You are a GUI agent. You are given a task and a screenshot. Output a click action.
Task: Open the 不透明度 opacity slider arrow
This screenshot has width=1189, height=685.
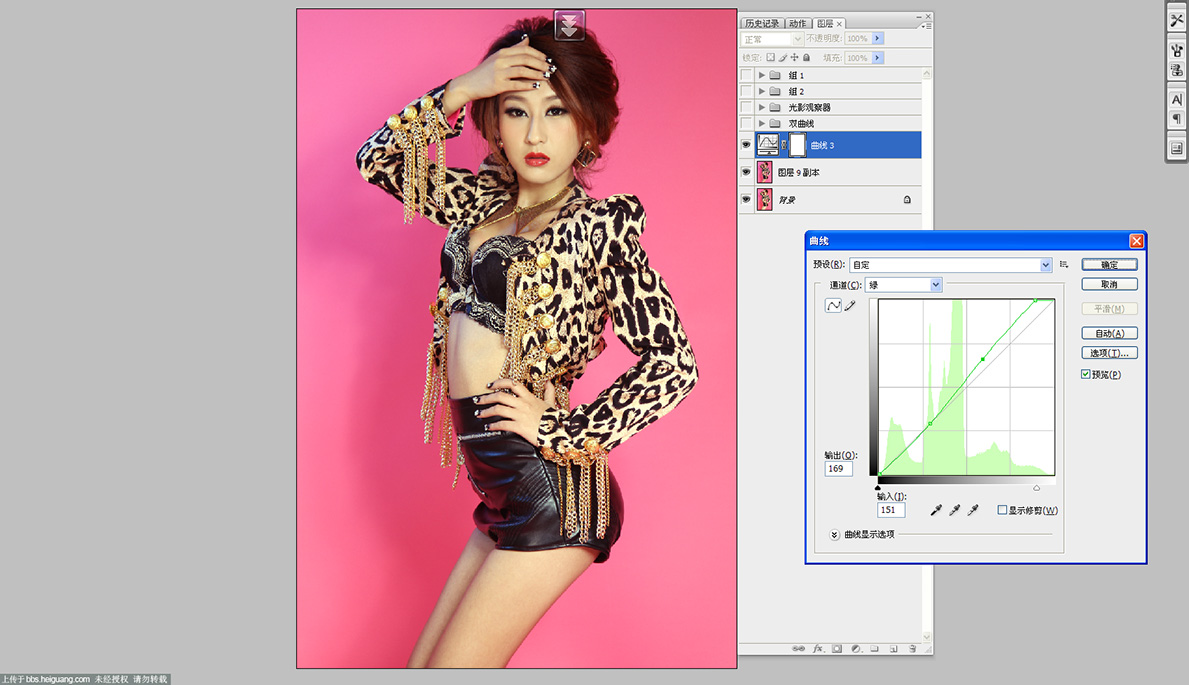877,39
